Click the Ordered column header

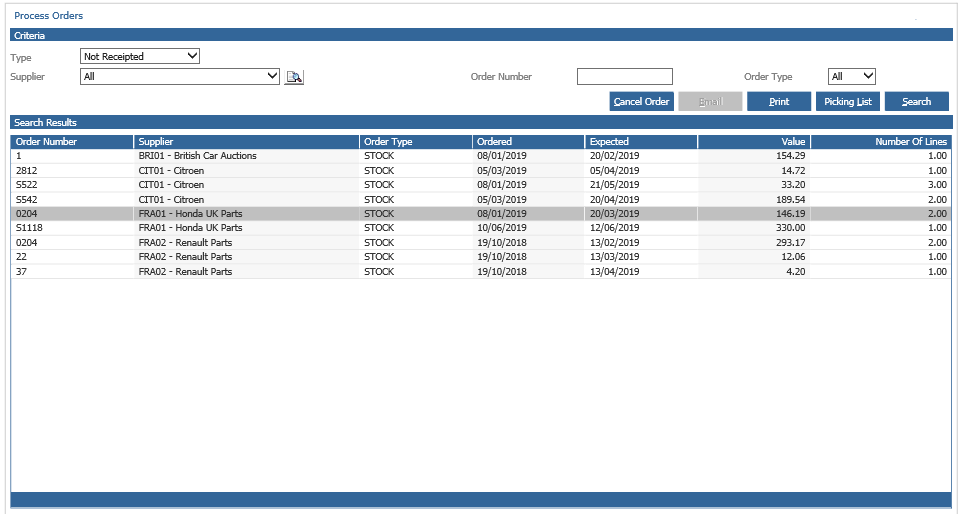click(528, 142)
